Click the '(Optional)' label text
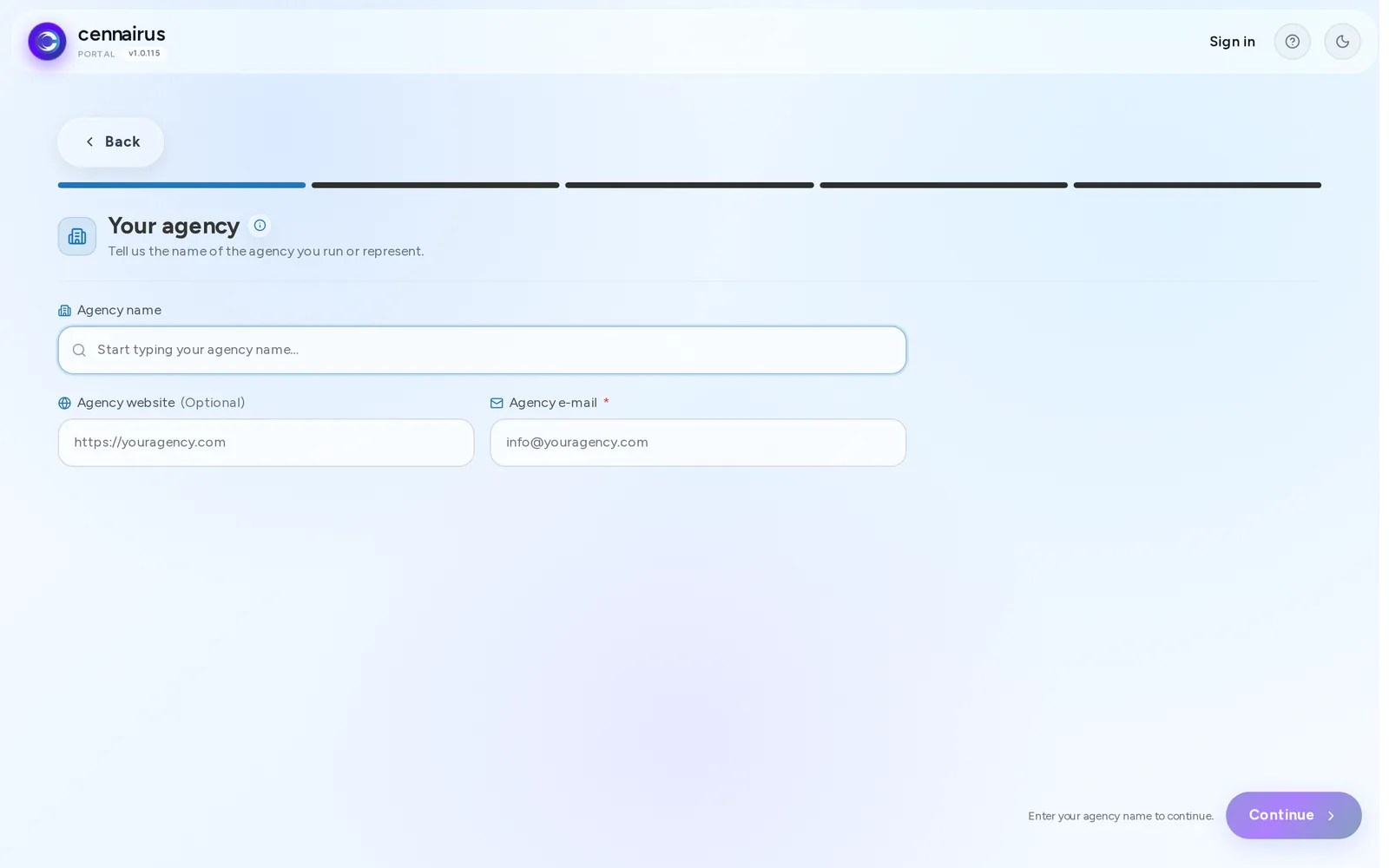This screenshot has height=868, width=1389. pos(213,403)
